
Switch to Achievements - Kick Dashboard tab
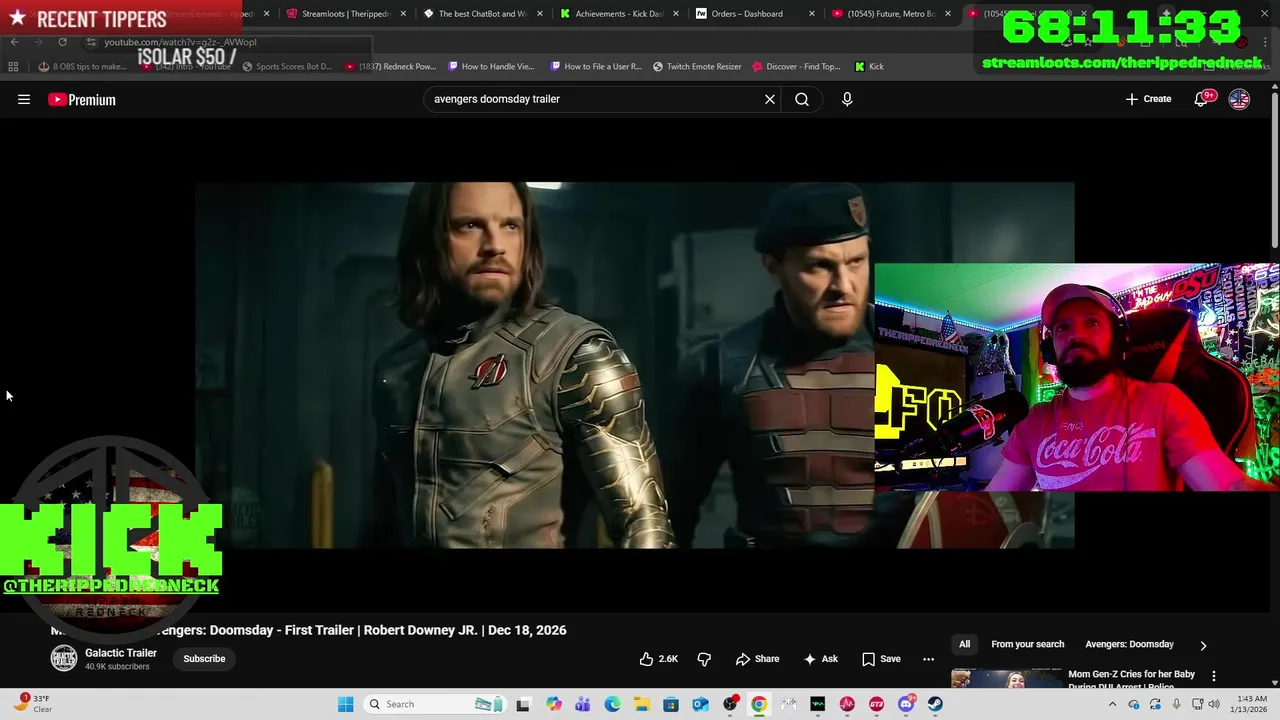pyautogui.click(x=618, y=14)
